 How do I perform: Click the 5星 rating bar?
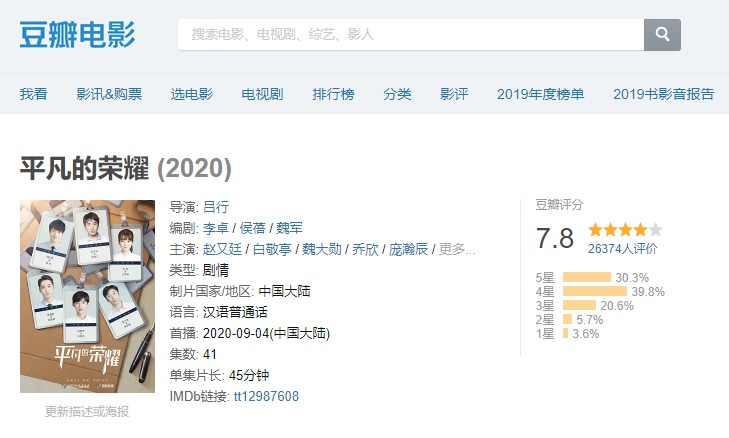[587, 278]
